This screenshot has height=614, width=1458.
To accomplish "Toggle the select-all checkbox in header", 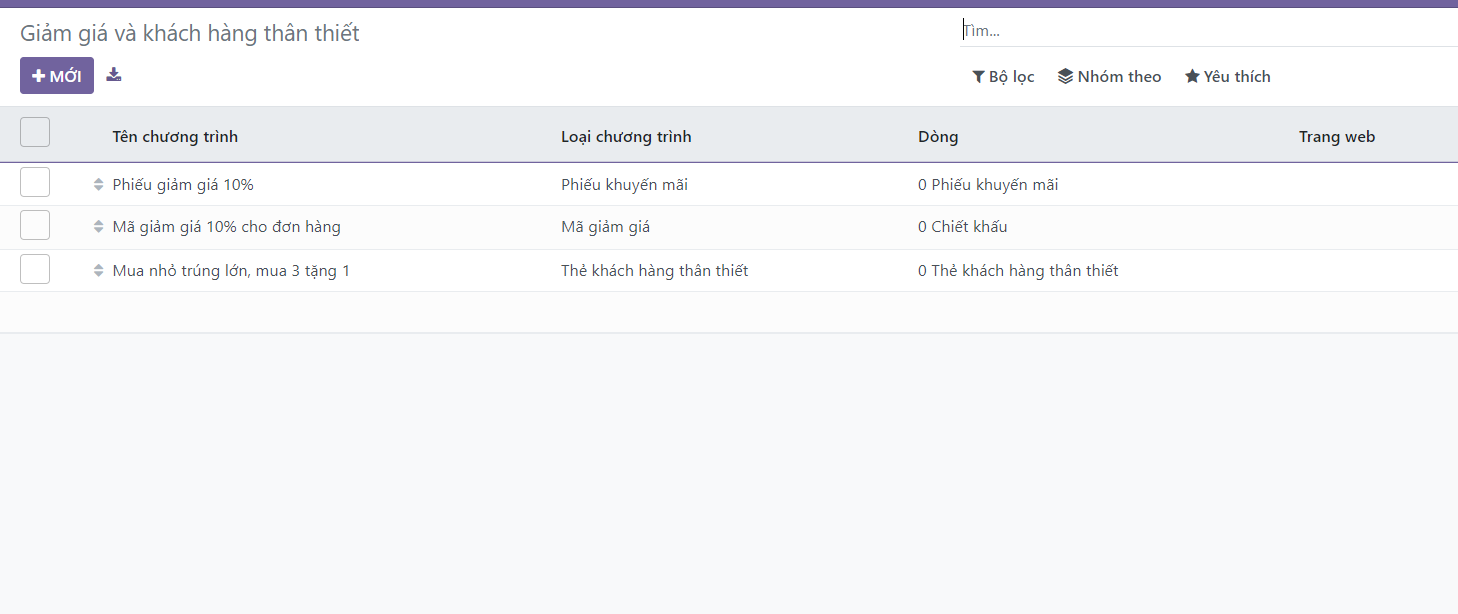I will (35, 132).
